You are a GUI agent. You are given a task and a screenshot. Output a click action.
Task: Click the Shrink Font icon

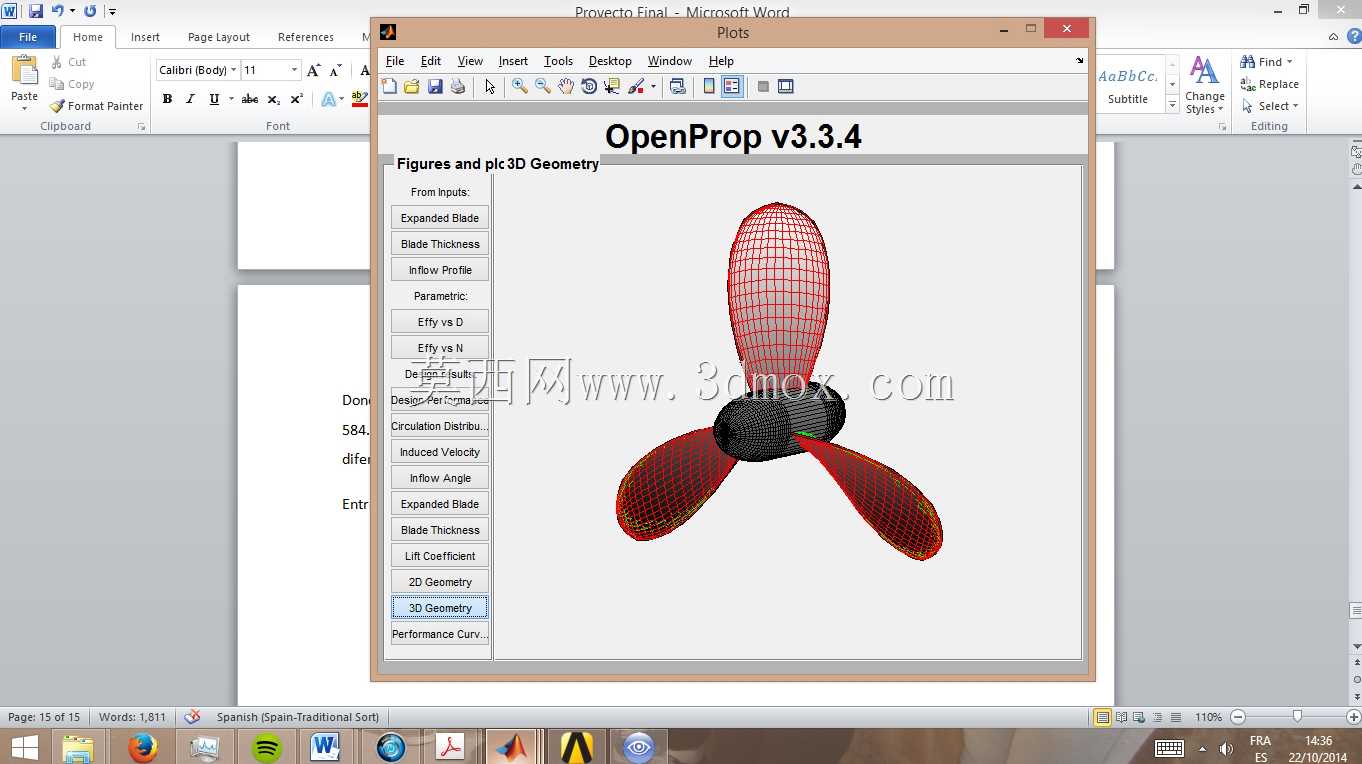click(x=336, y=70)
